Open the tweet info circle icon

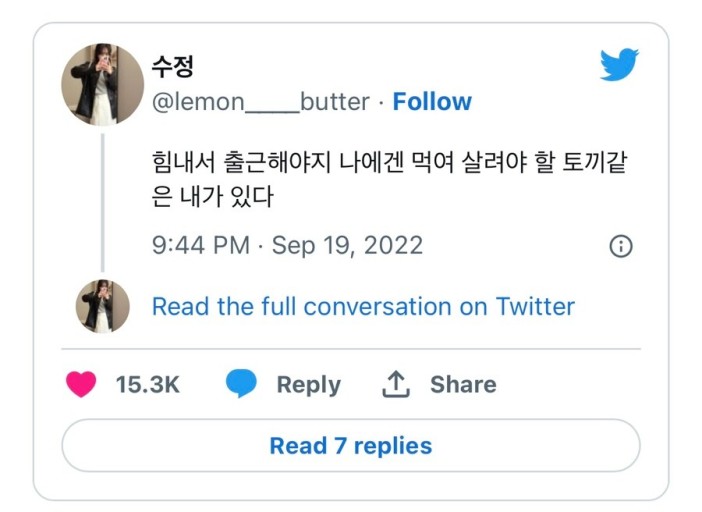point(620,246)
